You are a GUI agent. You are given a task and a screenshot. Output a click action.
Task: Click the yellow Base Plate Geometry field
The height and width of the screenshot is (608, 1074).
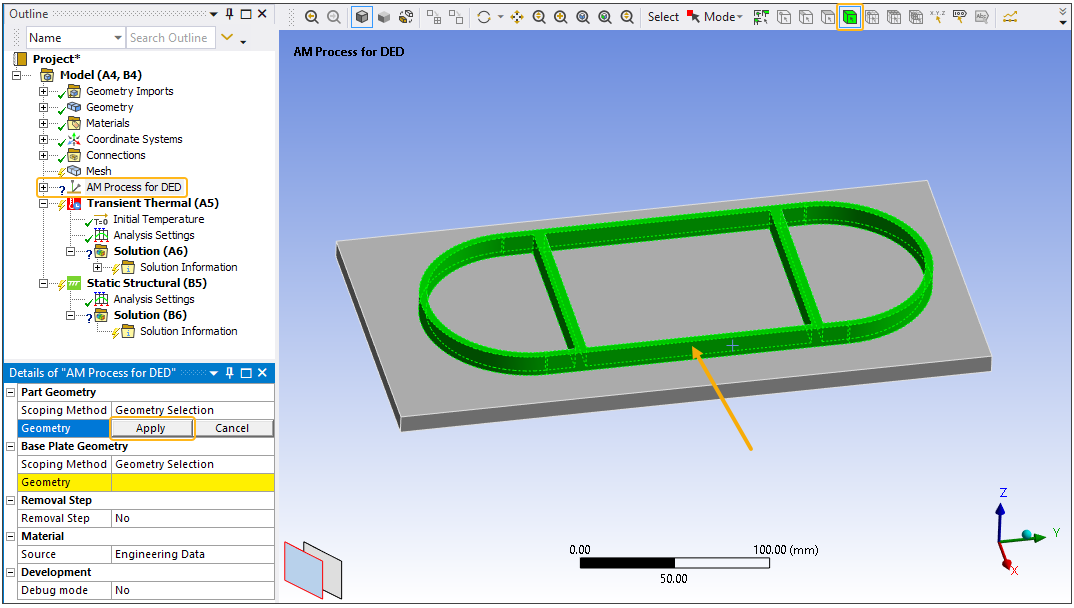[192, 482]
